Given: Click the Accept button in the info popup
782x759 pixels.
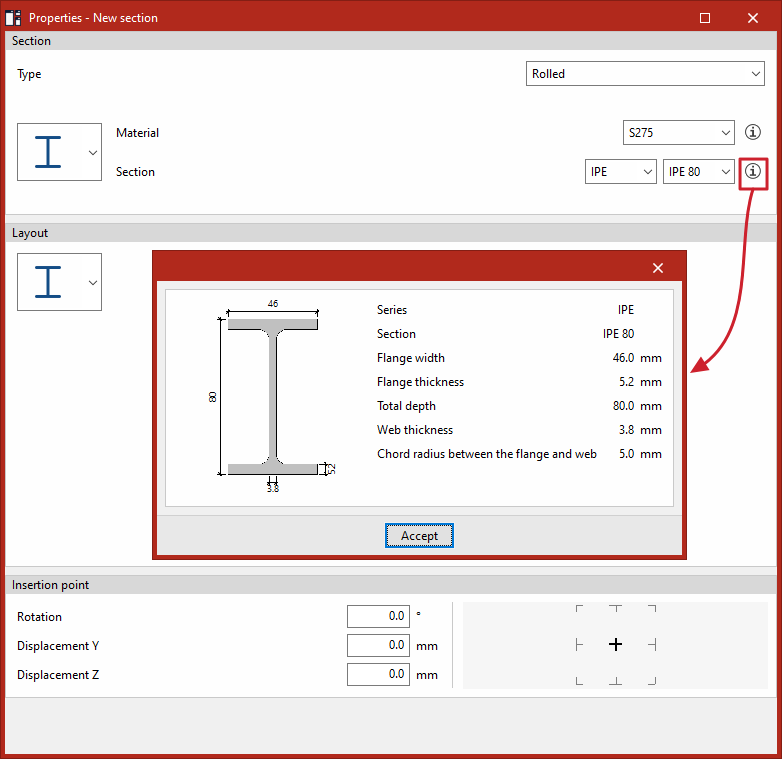Looking at the screenshot, I should point(419,536).
